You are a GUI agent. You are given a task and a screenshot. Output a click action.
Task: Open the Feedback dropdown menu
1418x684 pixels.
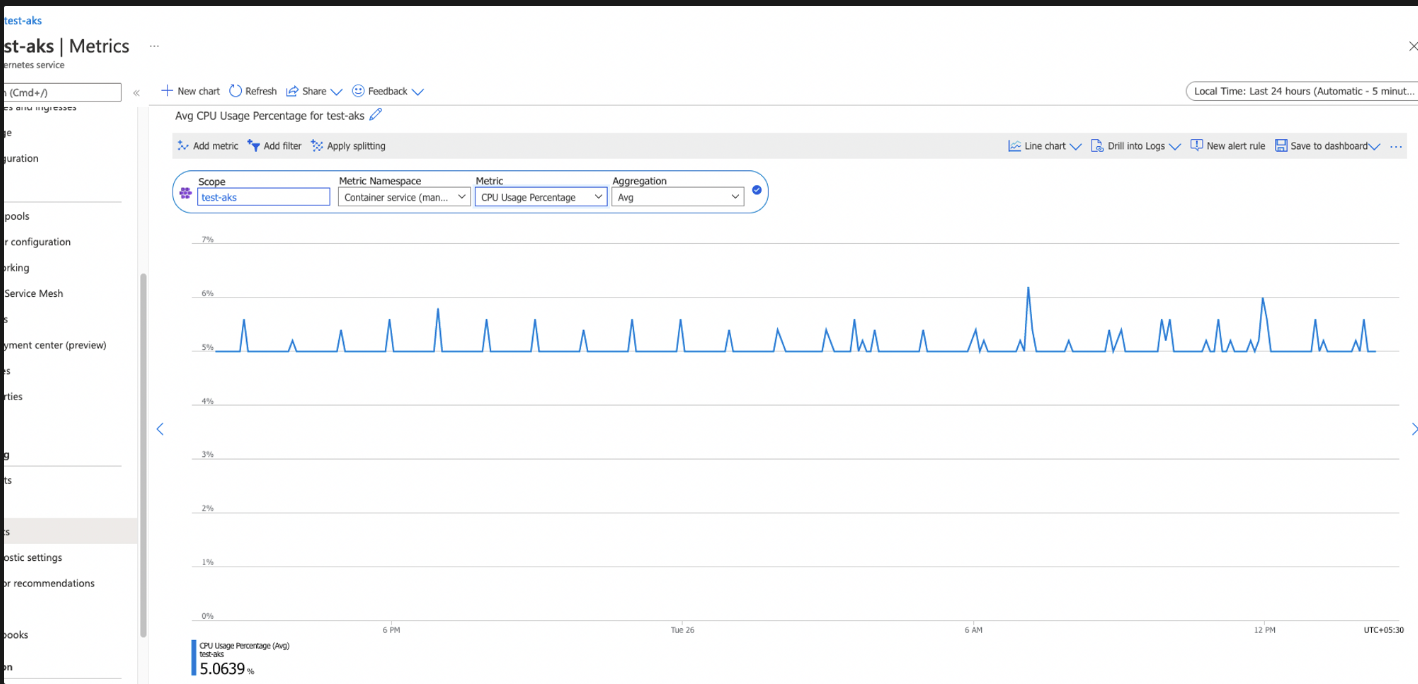[x=388, y=91]
